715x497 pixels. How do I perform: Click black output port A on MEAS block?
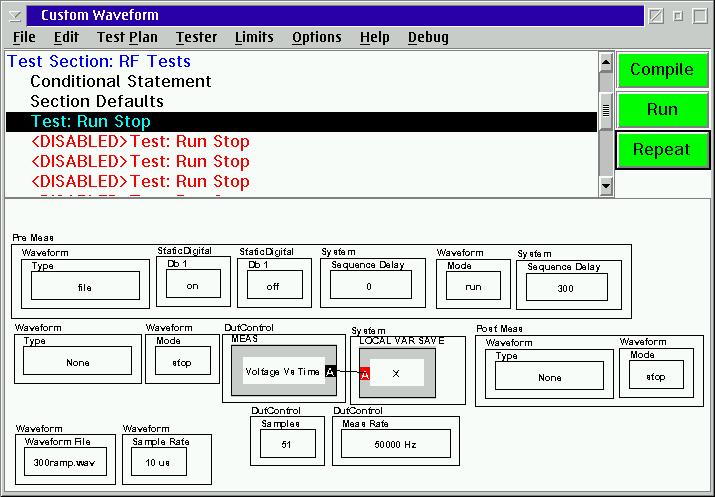click(x=331, y=372)
